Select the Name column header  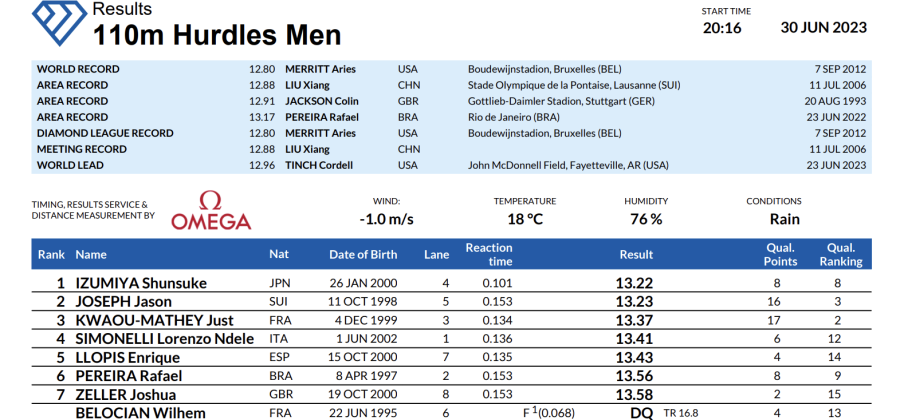pos(91,254)
